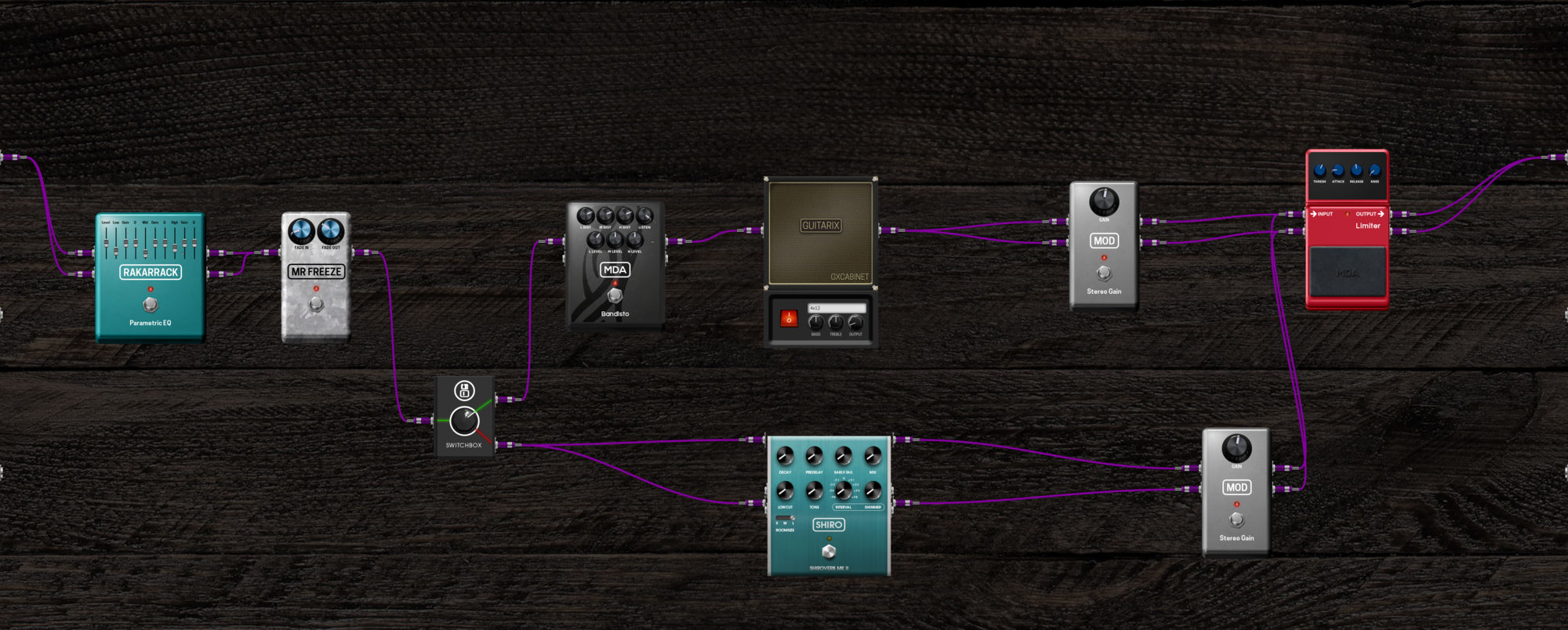Screen dimensions: 1568x630
Task: Bypass the MDA Bandisto footswitch
Action: point(615,295)
